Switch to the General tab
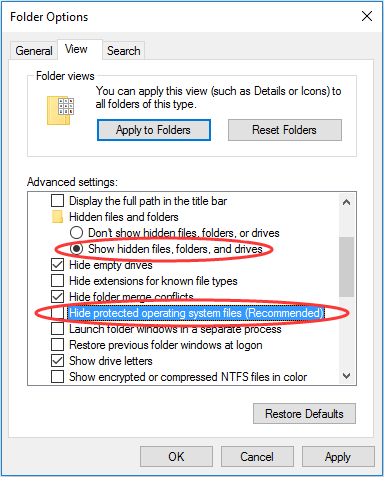 34,51
